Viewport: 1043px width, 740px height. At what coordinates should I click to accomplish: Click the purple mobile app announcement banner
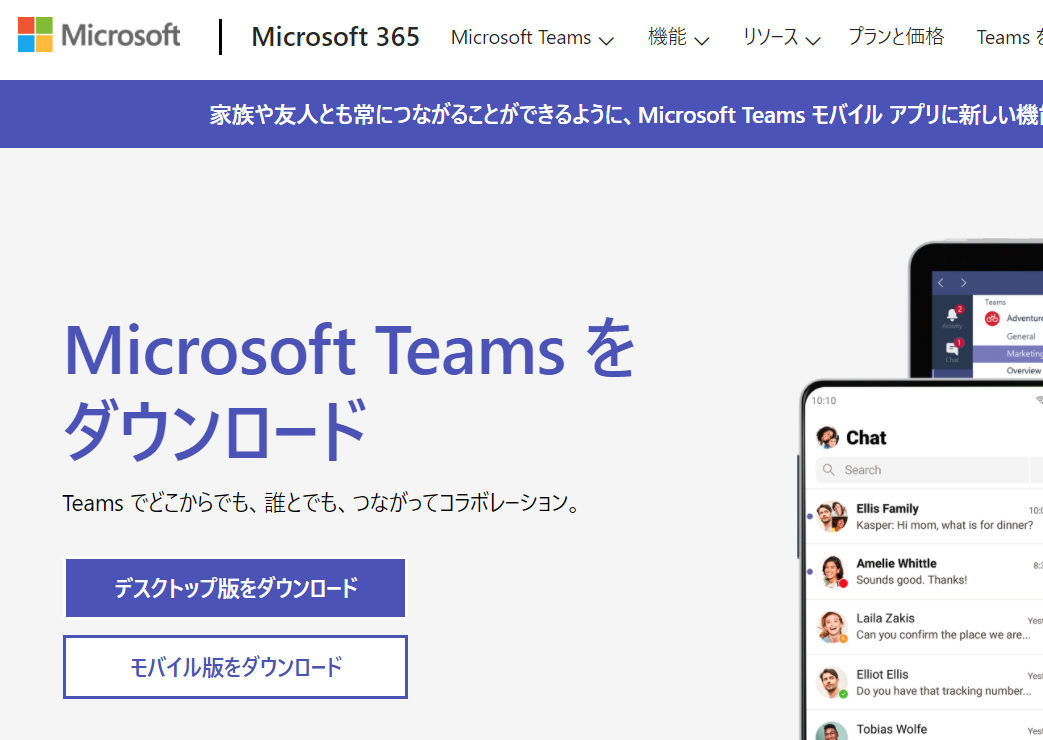click(x=522, y=114)
